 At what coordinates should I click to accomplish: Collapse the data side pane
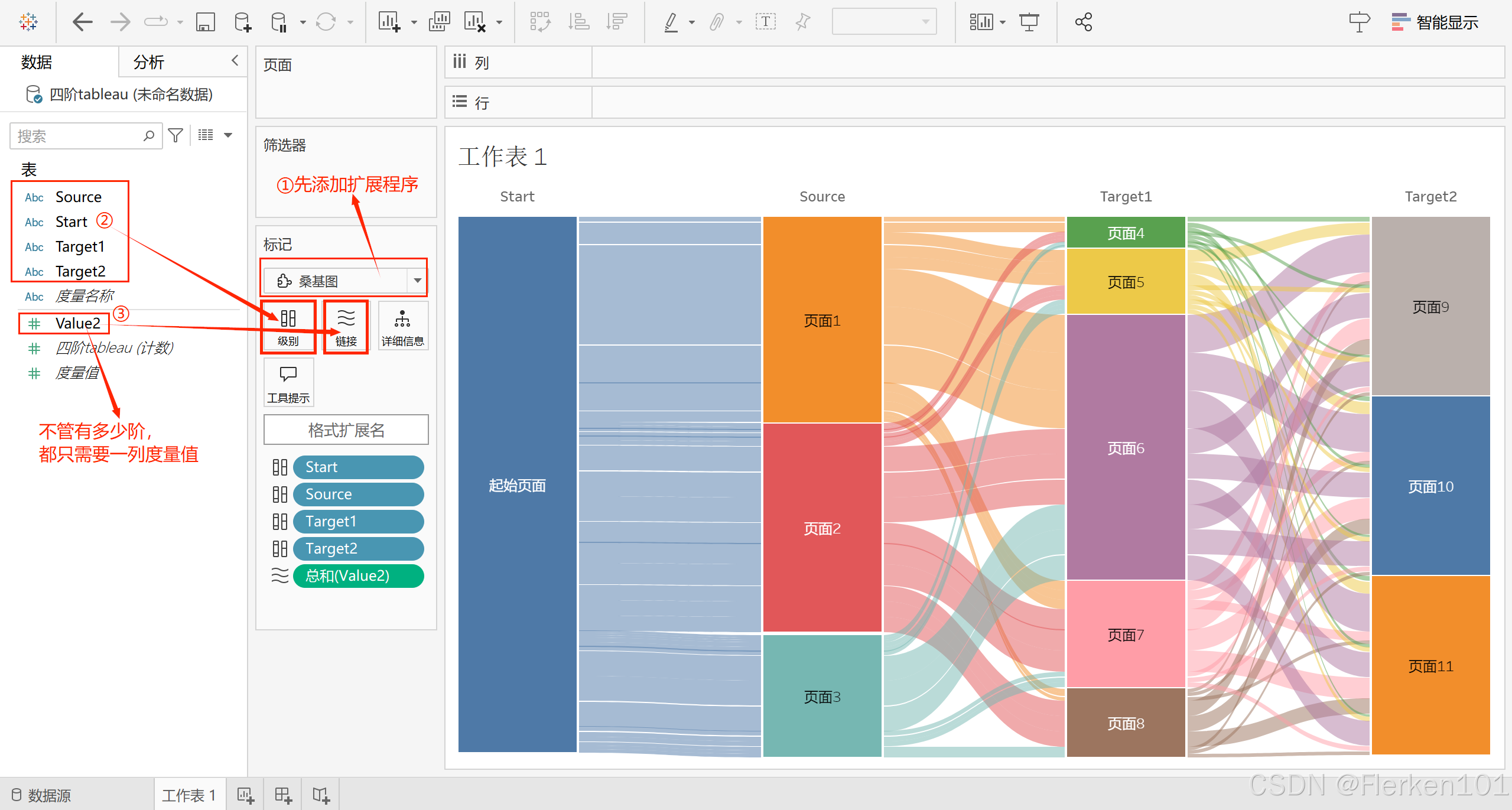pyautogui.click(x=235, y=60)
